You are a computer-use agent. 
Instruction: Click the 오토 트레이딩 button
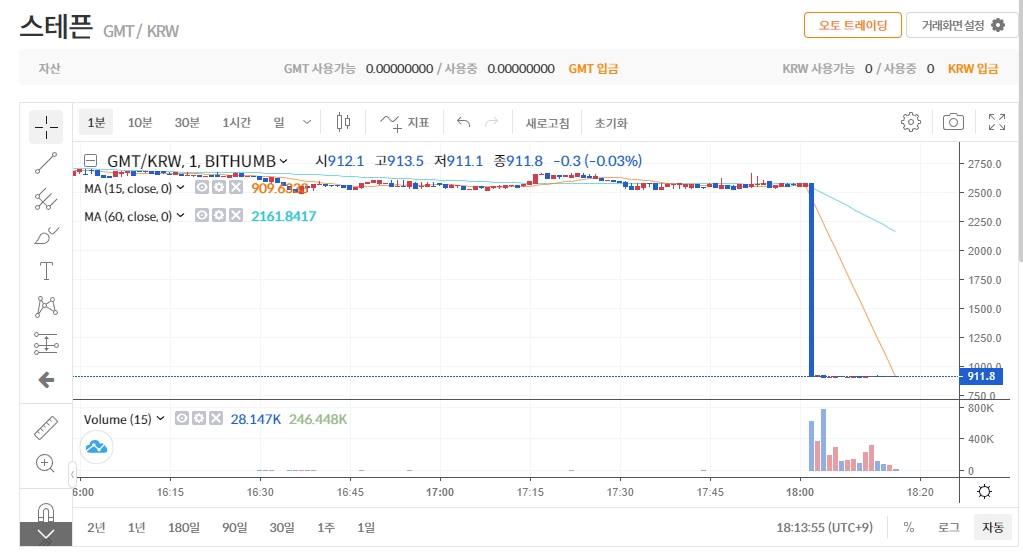click(x=852, y=25)
